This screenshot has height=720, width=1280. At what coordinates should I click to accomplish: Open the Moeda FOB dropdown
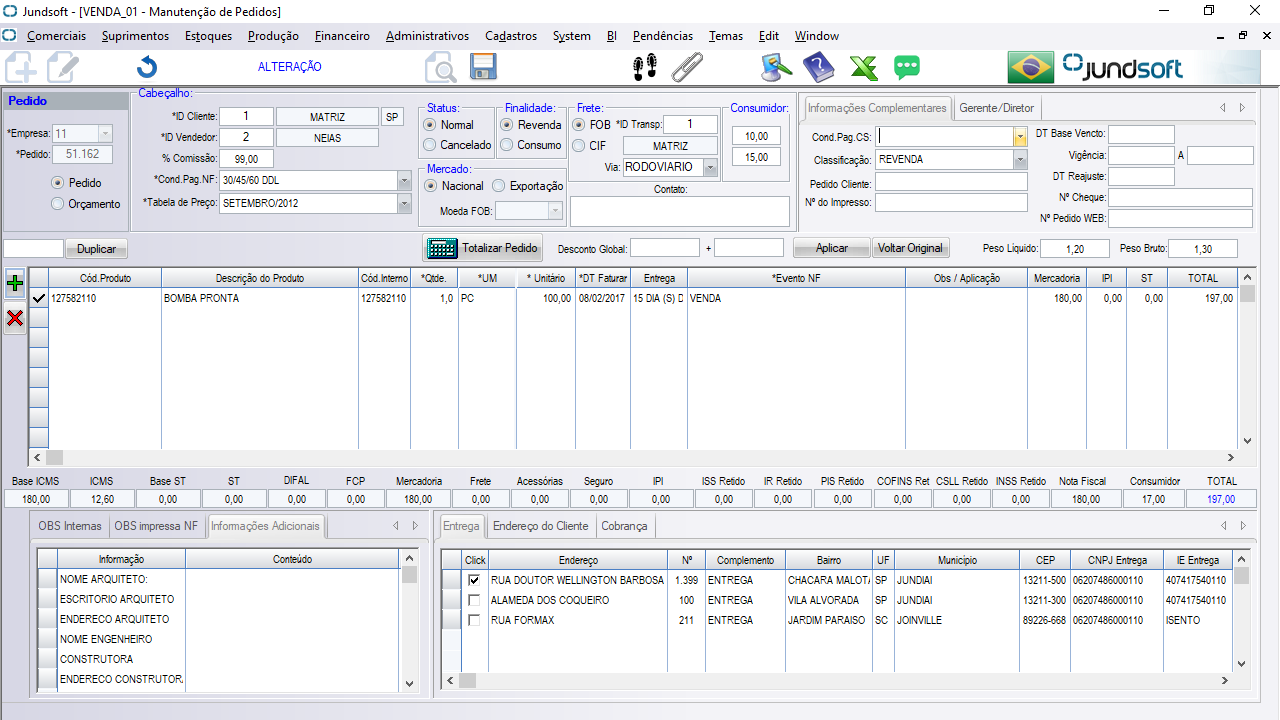point(555,211)
